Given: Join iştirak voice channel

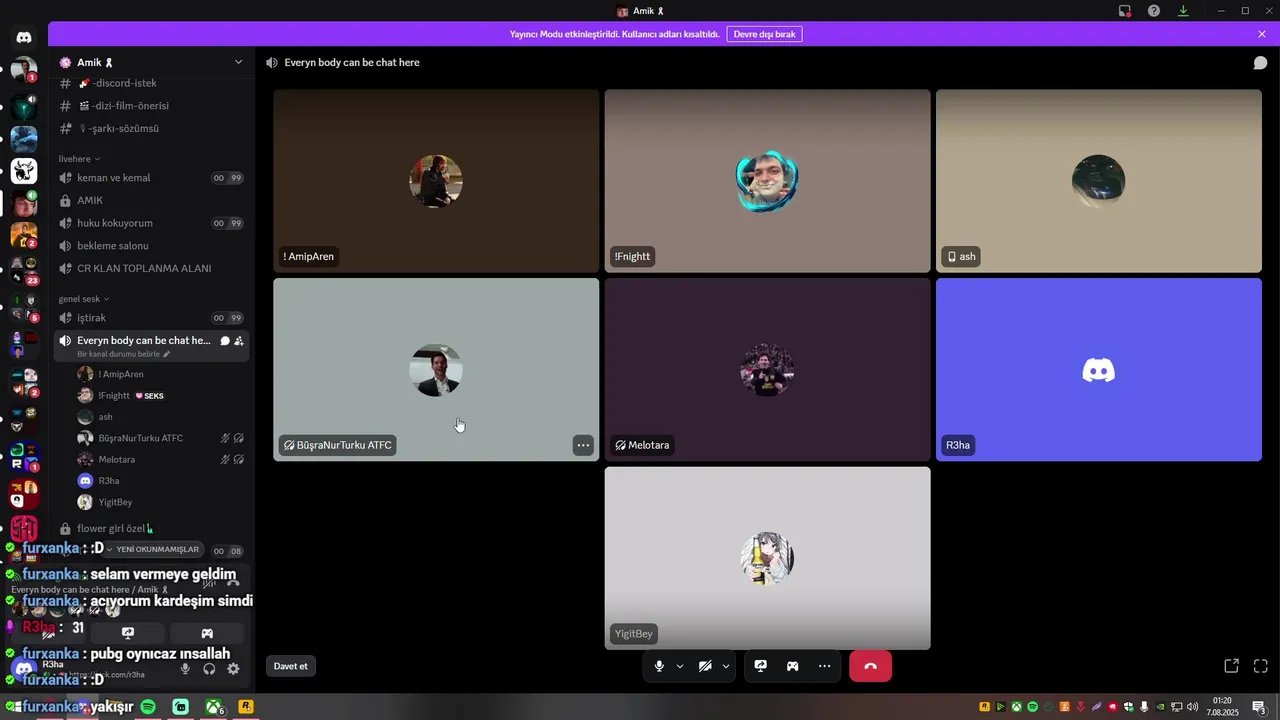Looking at the screenshot, I should (x=152, y=318).
